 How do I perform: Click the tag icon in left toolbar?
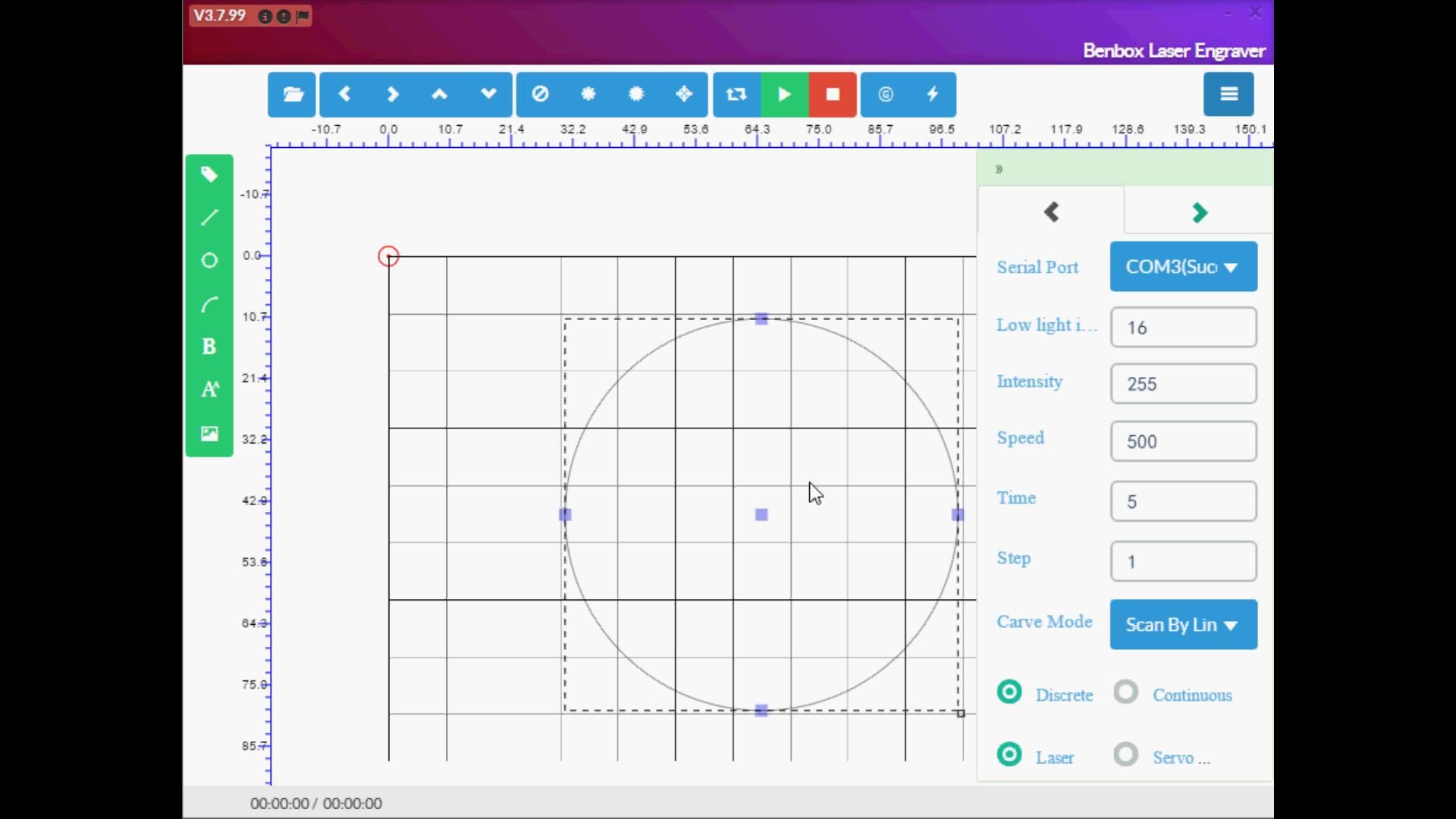coord(209,175)
